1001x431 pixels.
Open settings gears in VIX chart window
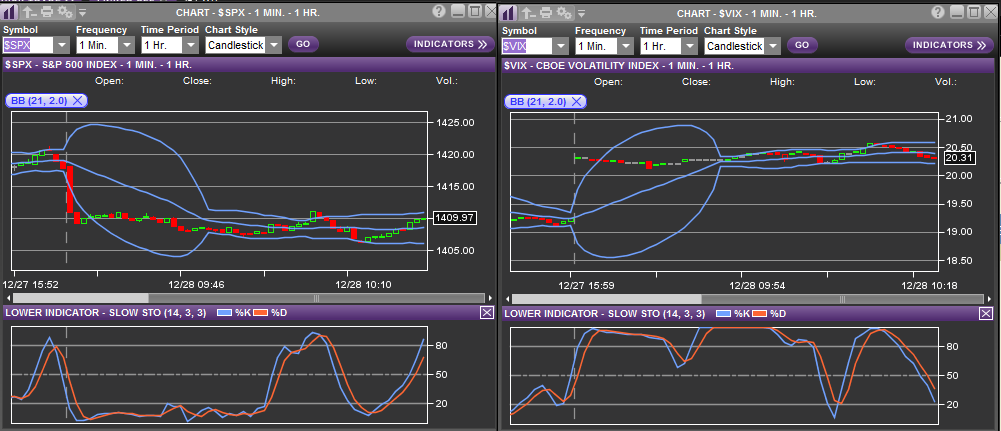click(x=564, y=12)
